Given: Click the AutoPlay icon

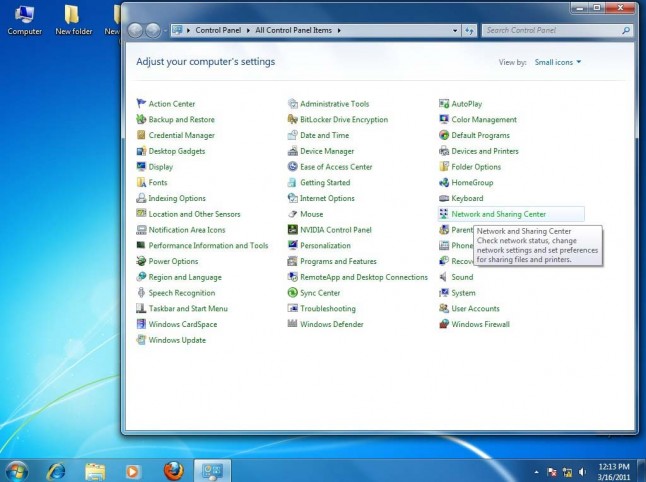Looking at the screenshot, I should 444,103.
